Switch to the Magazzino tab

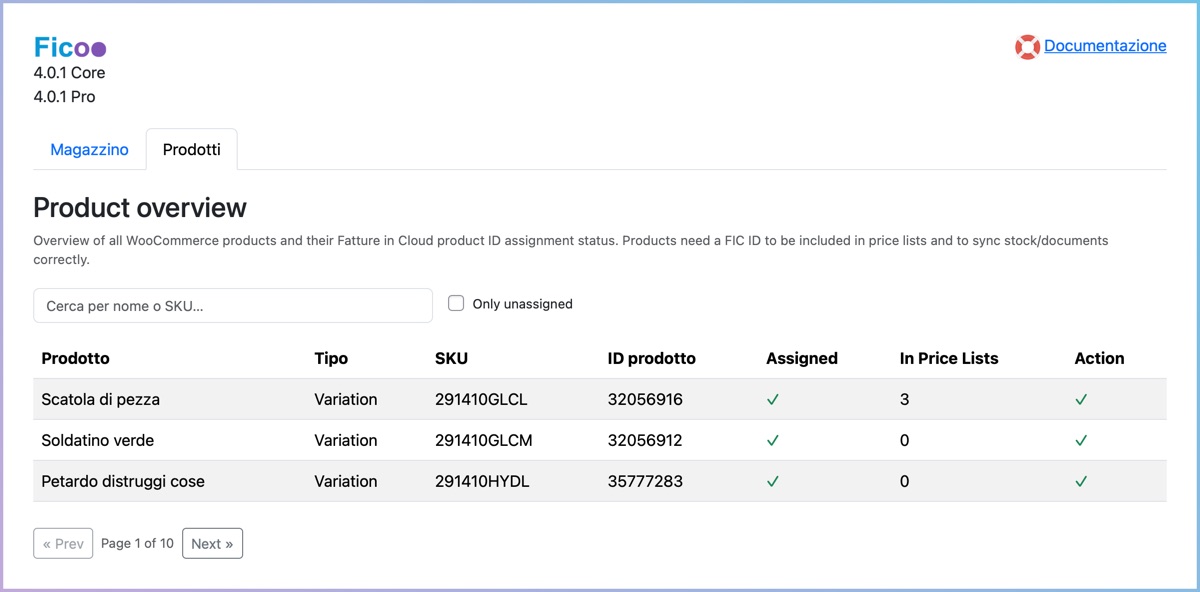pyautogui.click(x=89, y=150)
